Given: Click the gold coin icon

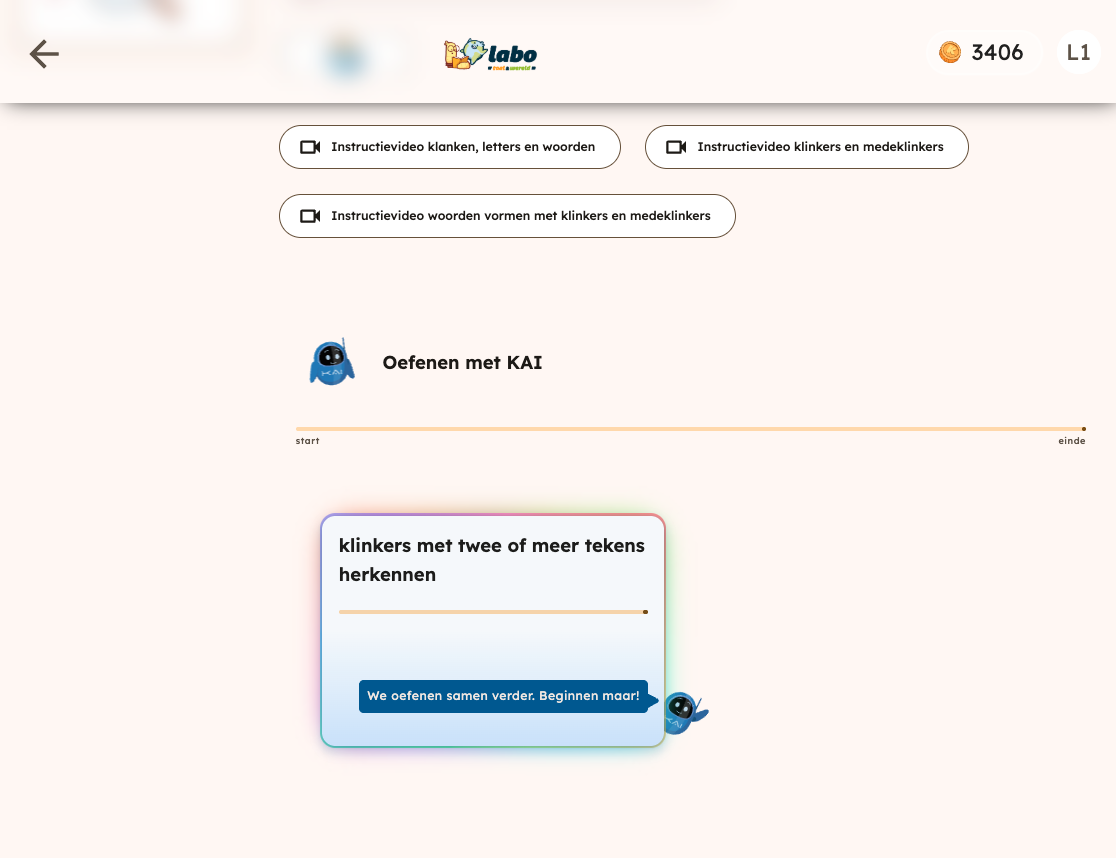Looking at the screenshot, I should pos(949,53).
